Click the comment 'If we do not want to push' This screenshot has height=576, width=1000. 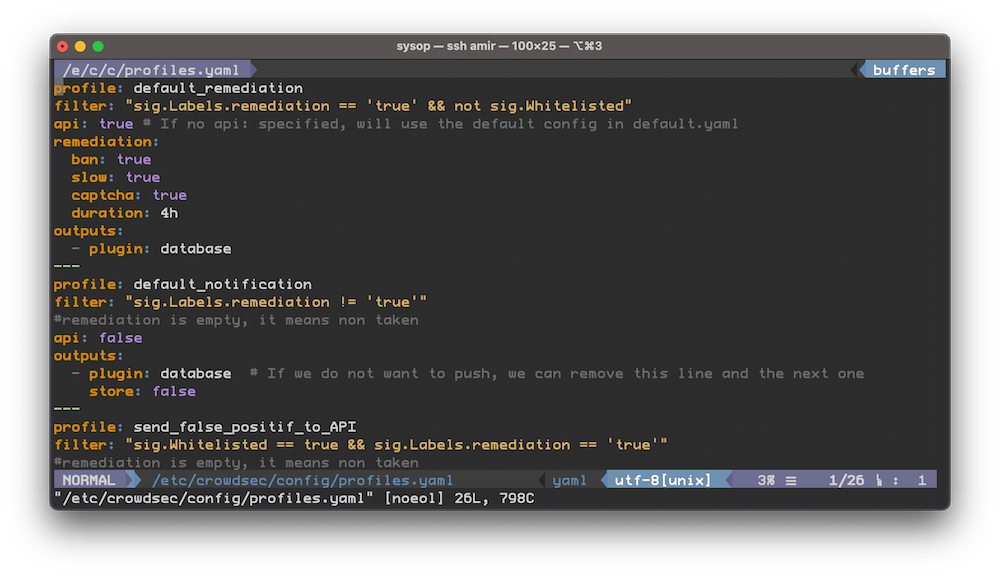tap(557, 373)
